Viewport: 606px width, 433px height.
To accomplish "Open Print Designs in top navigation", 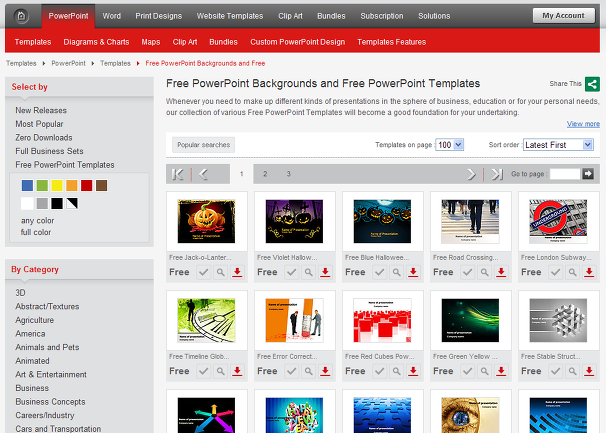I will pyautogui.click(x=158, y=16).
